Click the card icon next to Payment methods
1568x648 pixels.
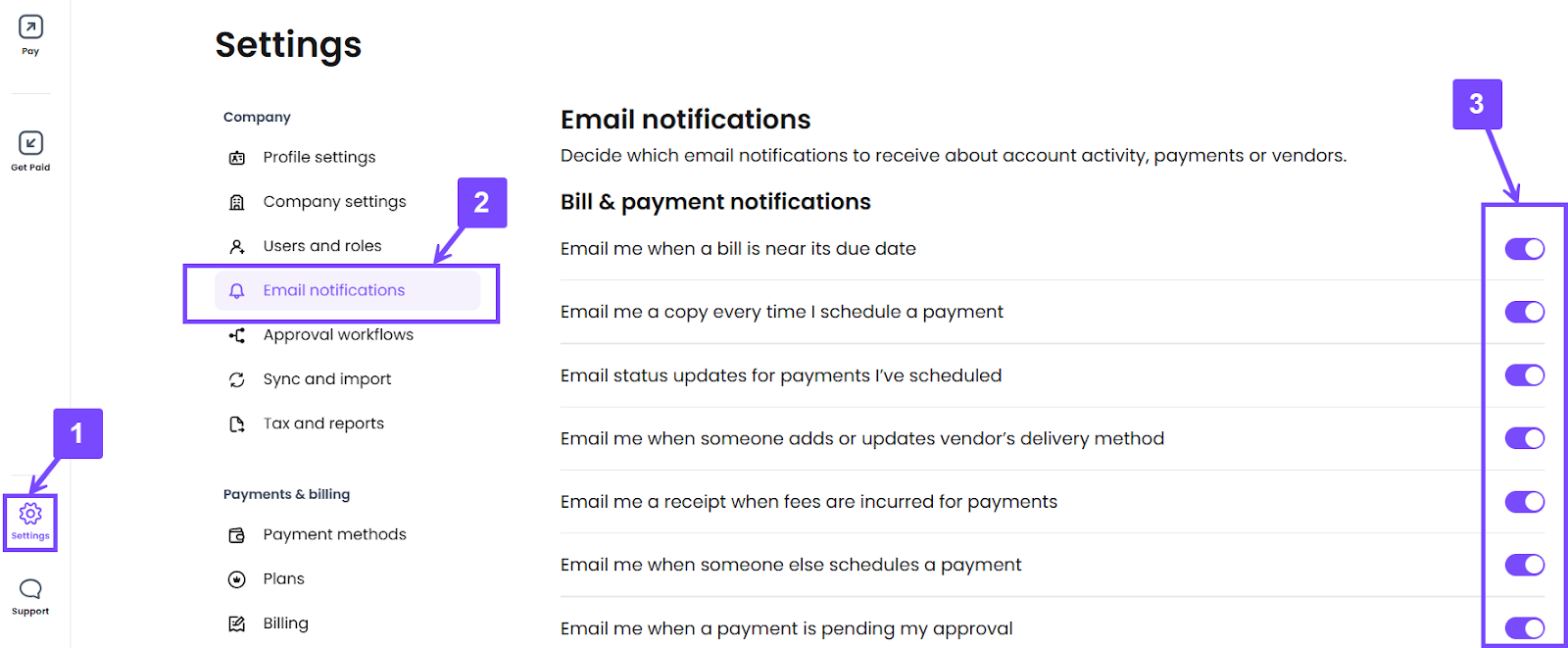point(236,534)
